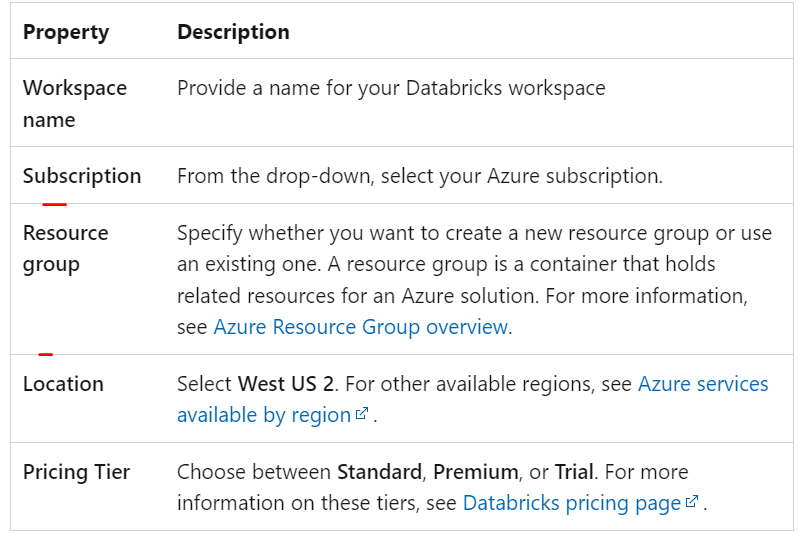Click external-link icon after "available by region"
This screenshot has height=536, width=799.
tap(363, 414)
